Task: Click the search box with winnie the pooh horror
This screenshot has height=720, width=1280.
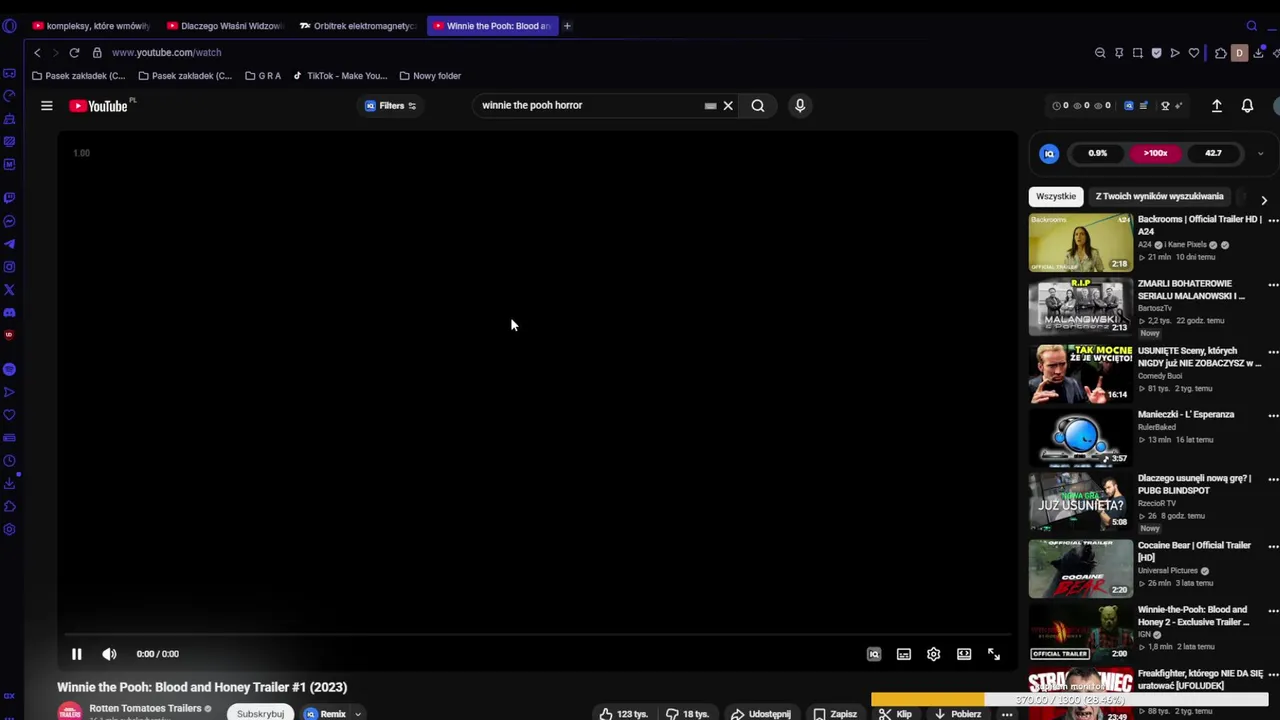Action: 590,105
